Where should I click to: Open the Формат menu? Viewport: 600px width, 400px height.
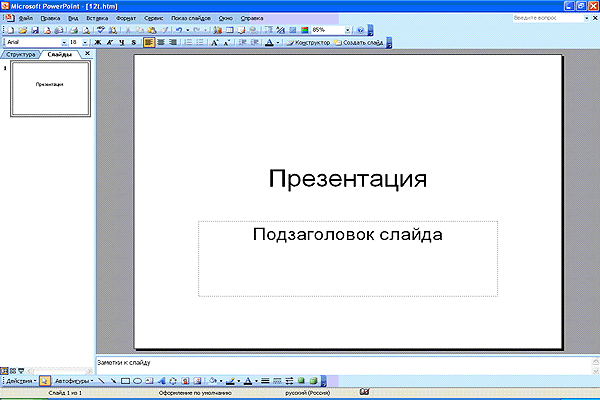pos(126,18)
